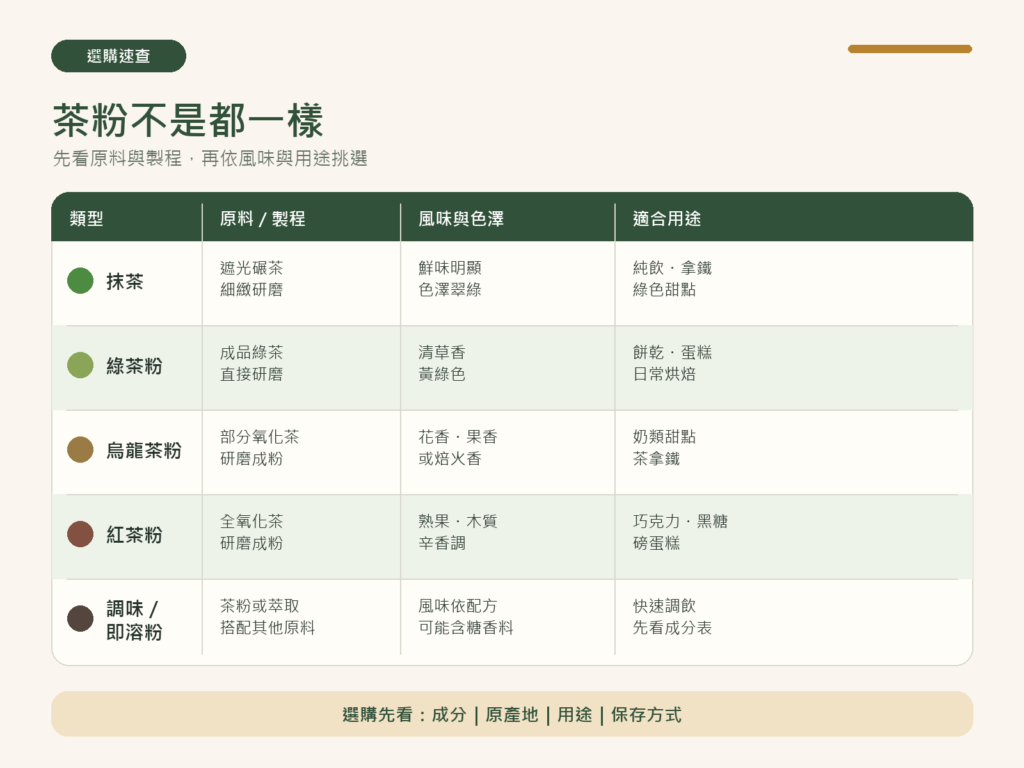Select the 抹茶 row label
The image size is (1024, 768).
click(x=125, y=281)
